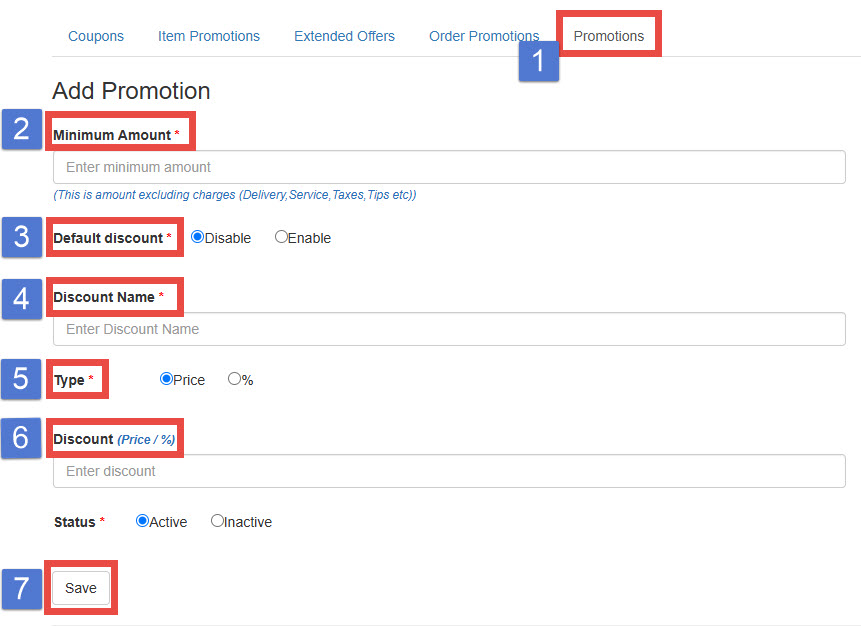861x627 pixels.
Task: Focus the Enter Discount Name field
Action: pyautogui.click(x=449, y=329)
